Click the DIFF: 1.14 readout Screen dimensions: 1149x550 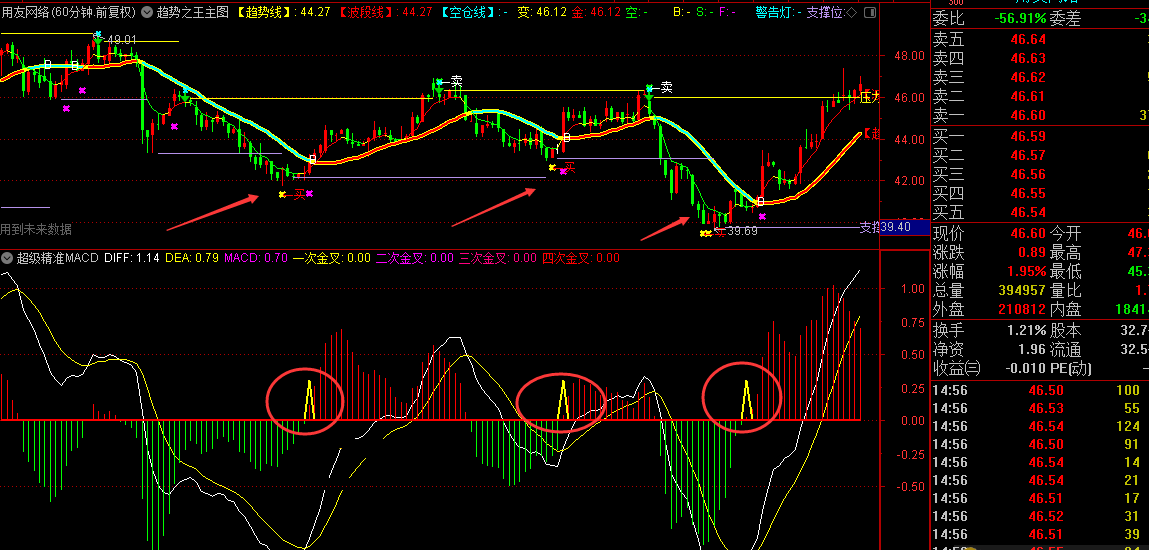(x=132, y=258)
